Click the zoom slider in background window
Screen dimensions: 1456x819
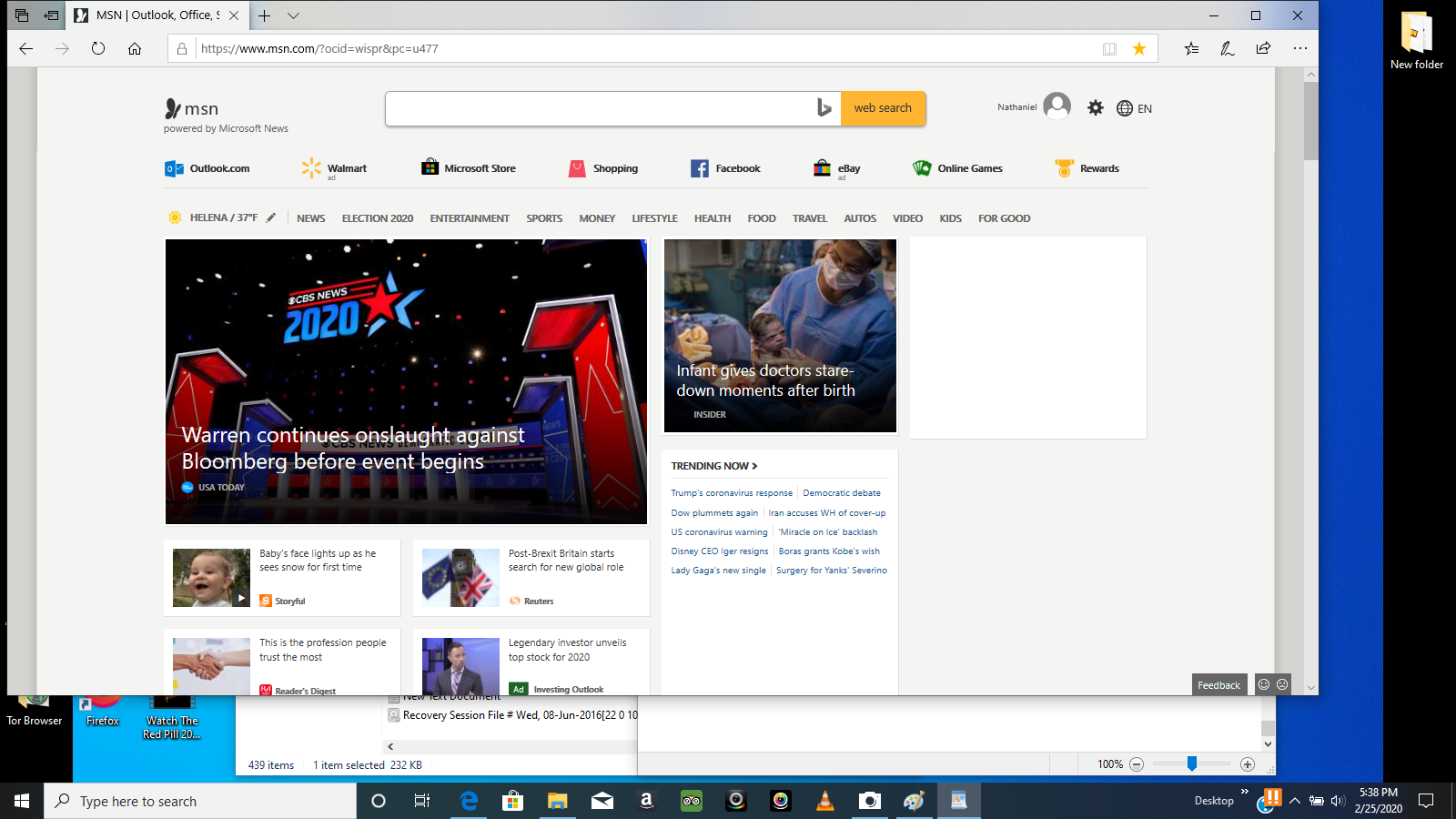1191,764
